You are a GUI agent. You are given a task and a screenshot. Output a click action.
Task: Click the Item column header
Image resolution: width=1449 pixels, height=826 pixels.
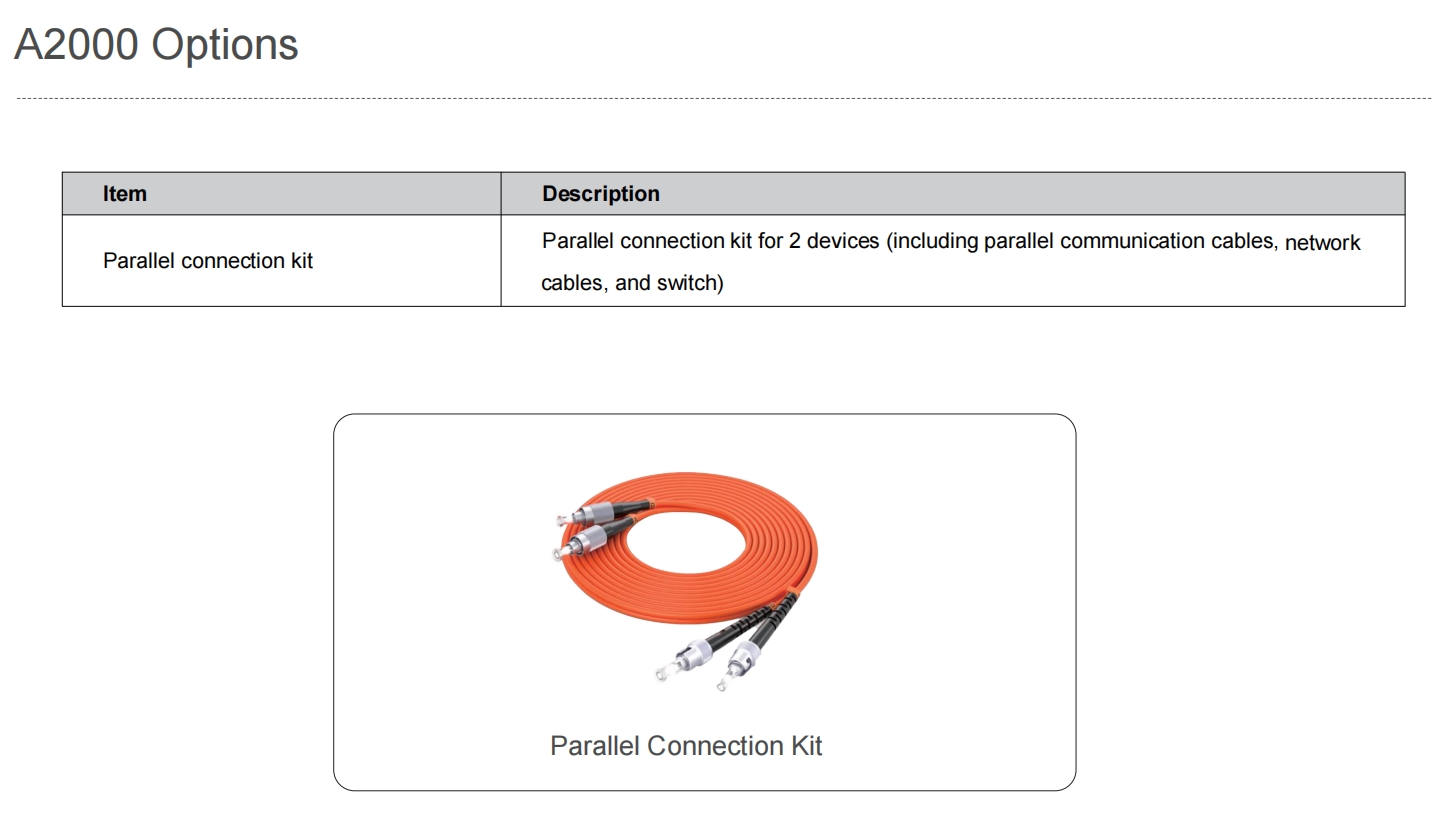125,194
